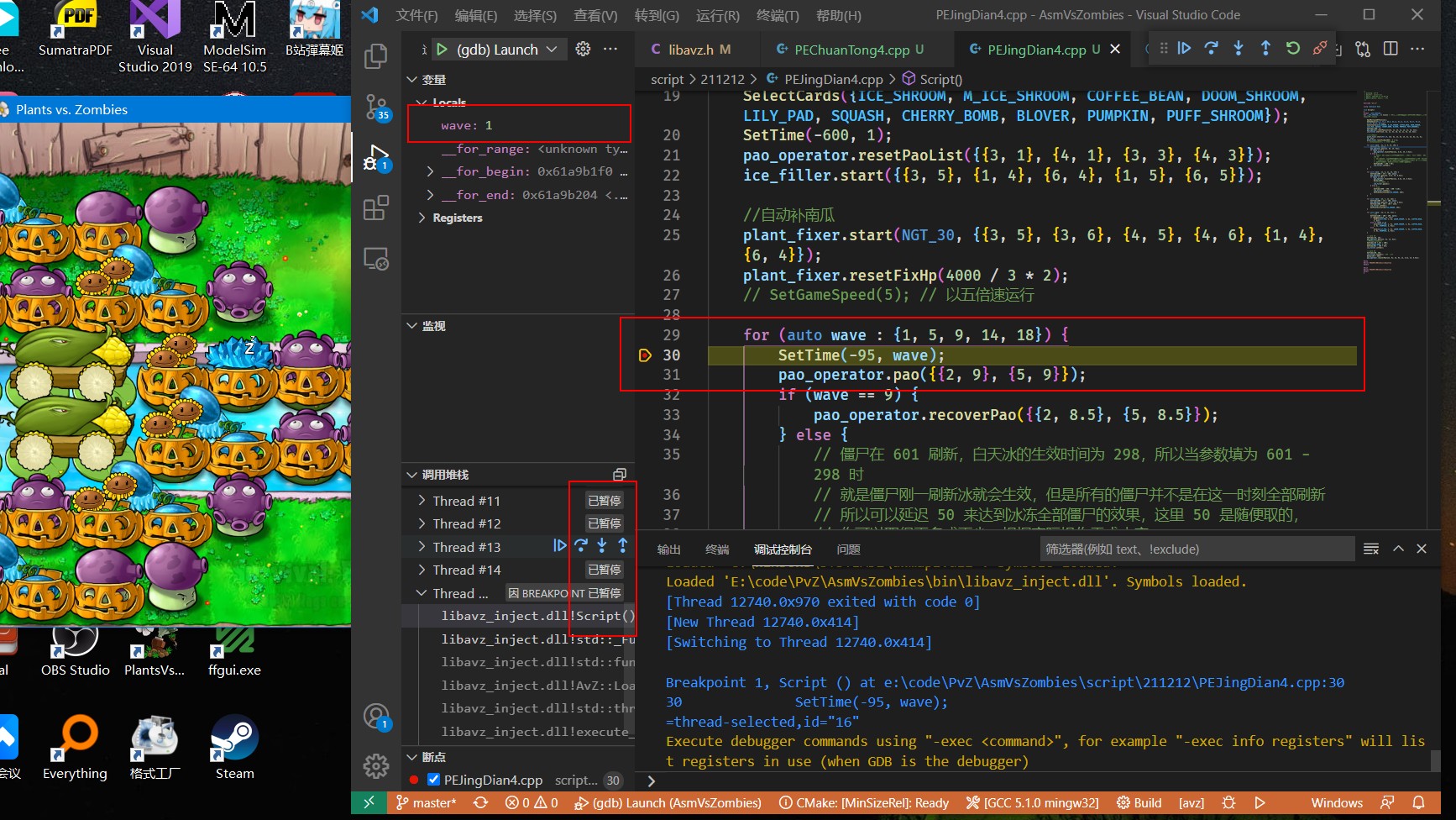The height and width of the screenshot is (820, 1456).
Task: Expand the __for_end variable
Action: point(430,195)
